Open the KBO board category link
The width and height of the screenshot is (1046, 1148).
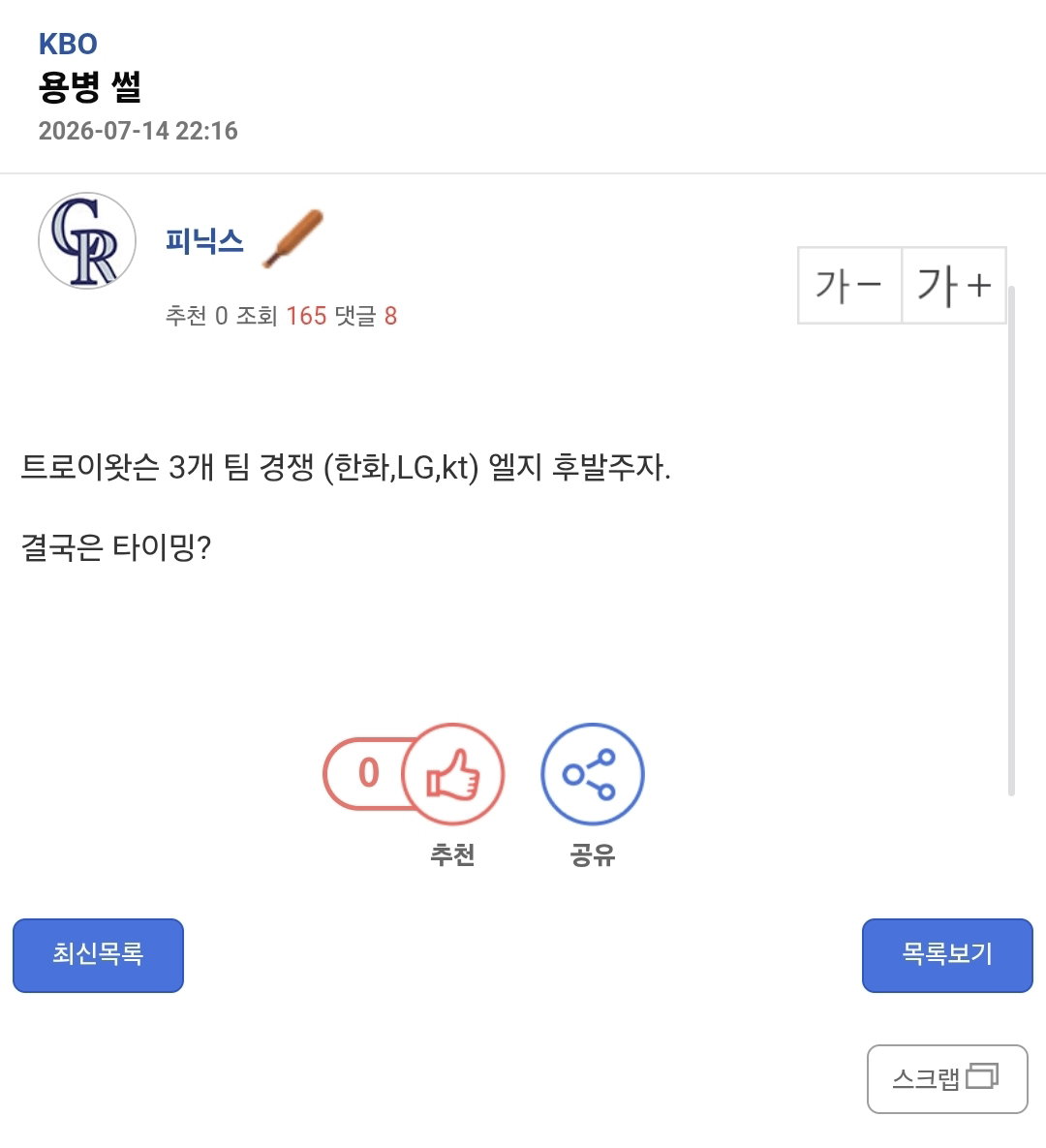[68, 45]
